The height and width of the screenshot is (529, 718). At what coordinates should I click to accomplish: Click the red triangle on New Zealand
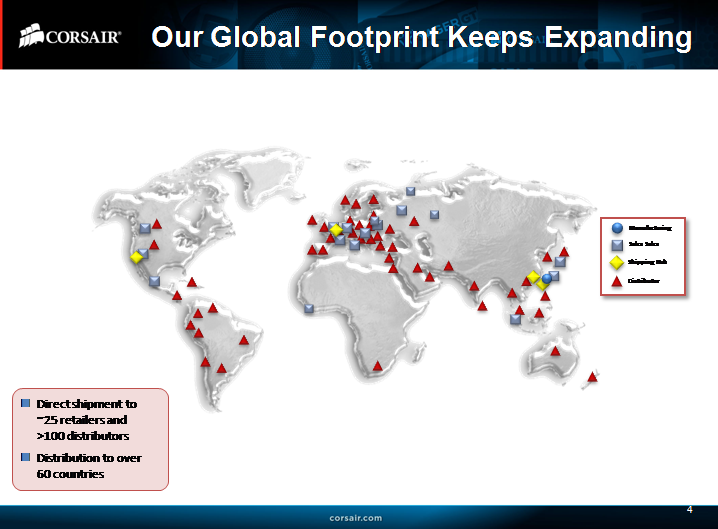pos(593,376)
